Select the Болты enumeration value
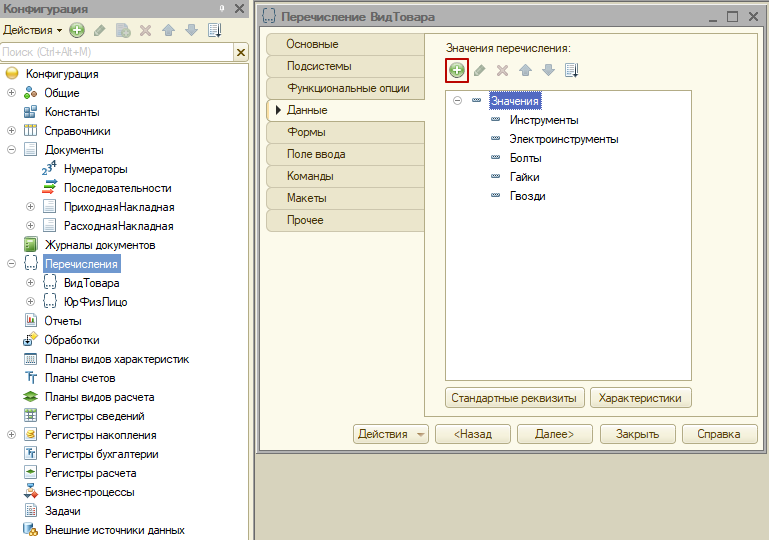 coord(525,158)
